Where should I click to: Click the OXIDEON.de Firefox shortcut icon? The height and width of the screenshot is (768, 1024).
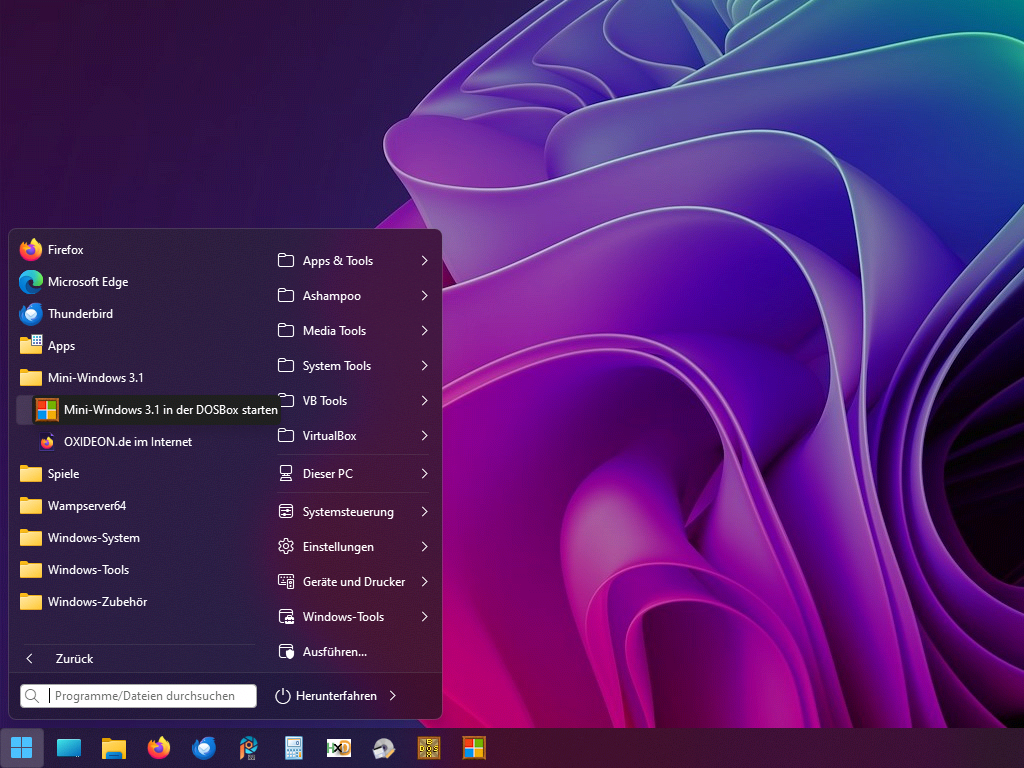click(47, 441)
